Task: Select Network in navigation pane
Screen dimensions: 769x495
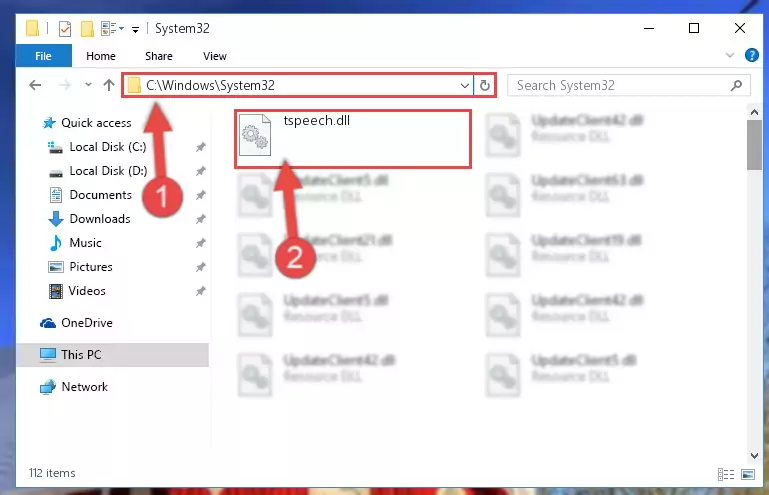Action: pyautogui.click(x=84, y=387)
